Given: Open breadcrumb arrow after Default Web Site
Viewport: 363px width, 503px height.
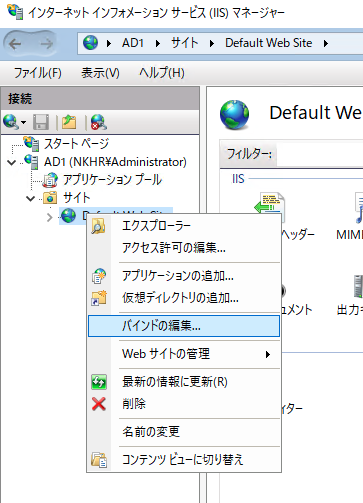Looking at the screenshot, I should point(326,43).
